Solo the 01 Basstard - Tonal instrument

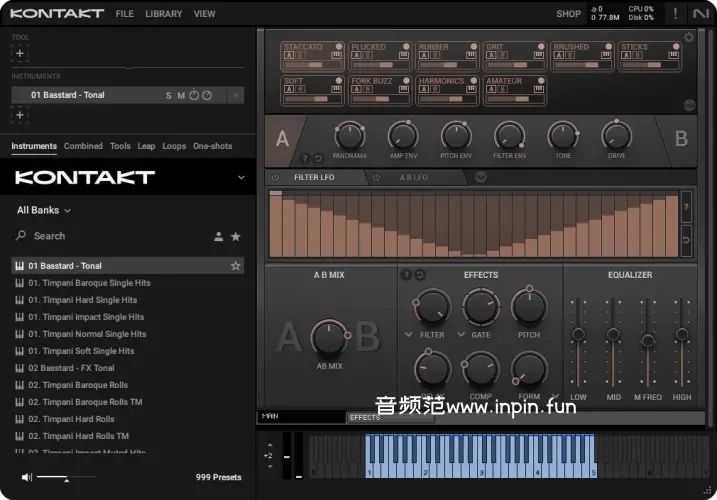[169, 96]
